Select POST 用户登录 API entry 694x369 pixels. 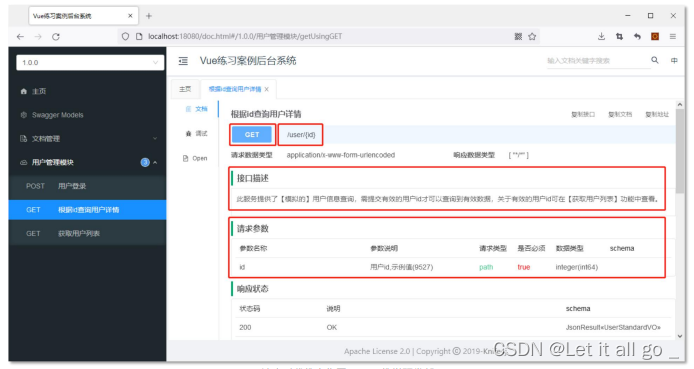pos(87,186)
